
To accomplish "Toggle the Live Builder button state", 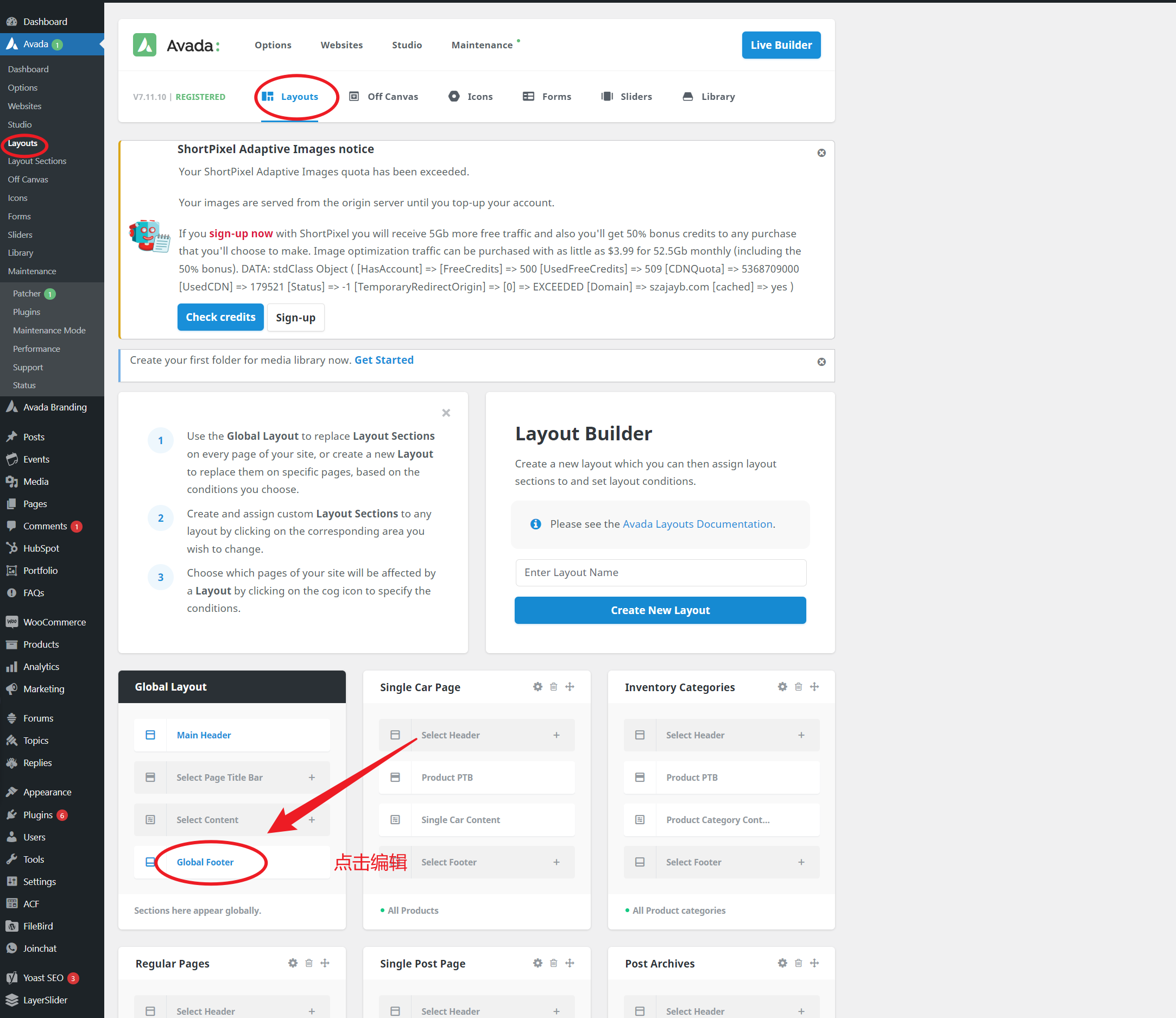I will [x=783, y=45].
